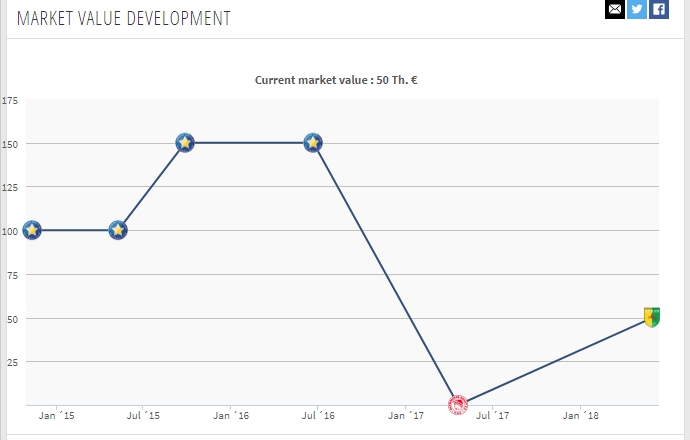Click the Jul '17 x-axis label
This screenshot has width=690, height=440.
[x=493, y=415]
